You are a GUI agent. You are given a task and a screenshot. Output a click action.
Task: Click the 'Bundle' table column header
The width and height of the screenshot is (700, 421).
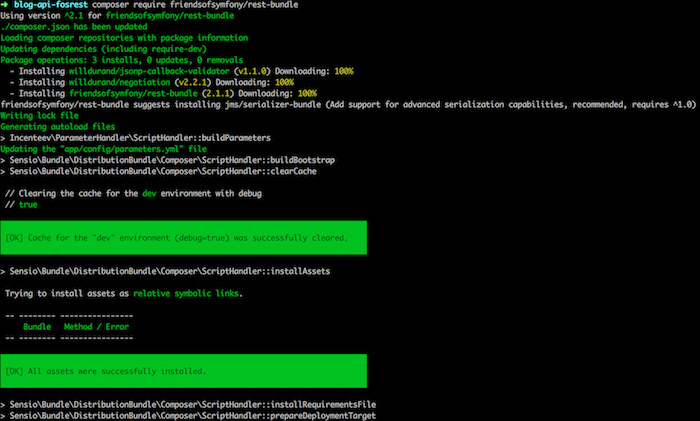click(x=37, y=327)
